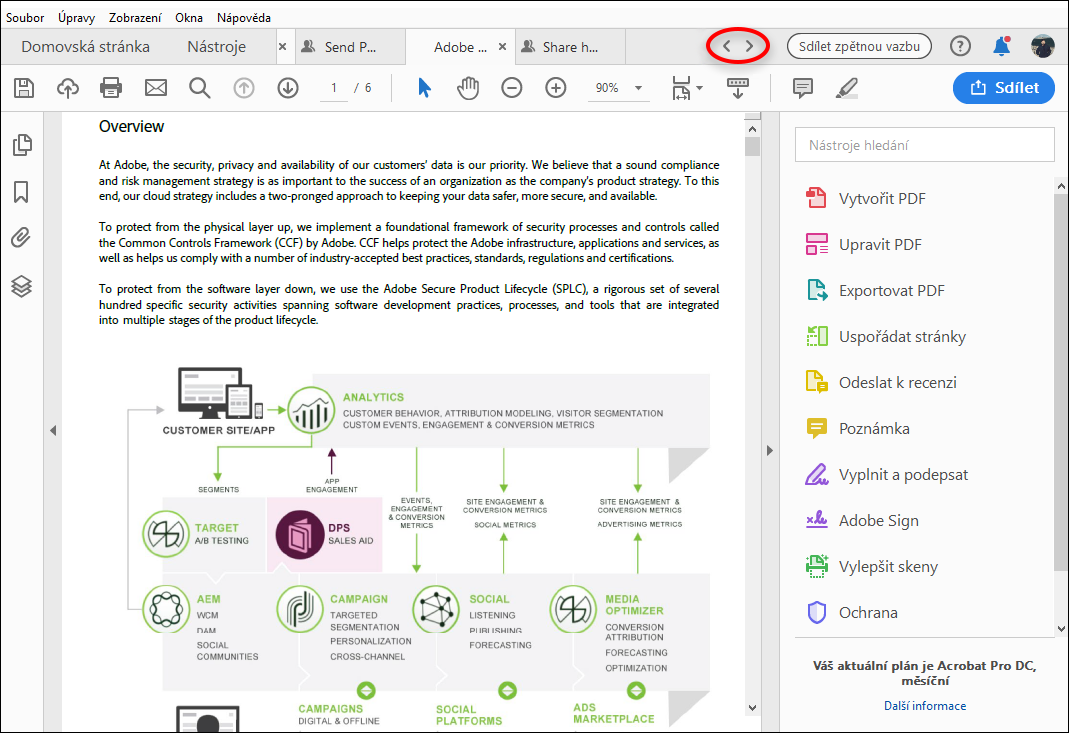The image size is (1069, 733).
Task: Select the Hand pan tool
Action: tap(468, 88)
